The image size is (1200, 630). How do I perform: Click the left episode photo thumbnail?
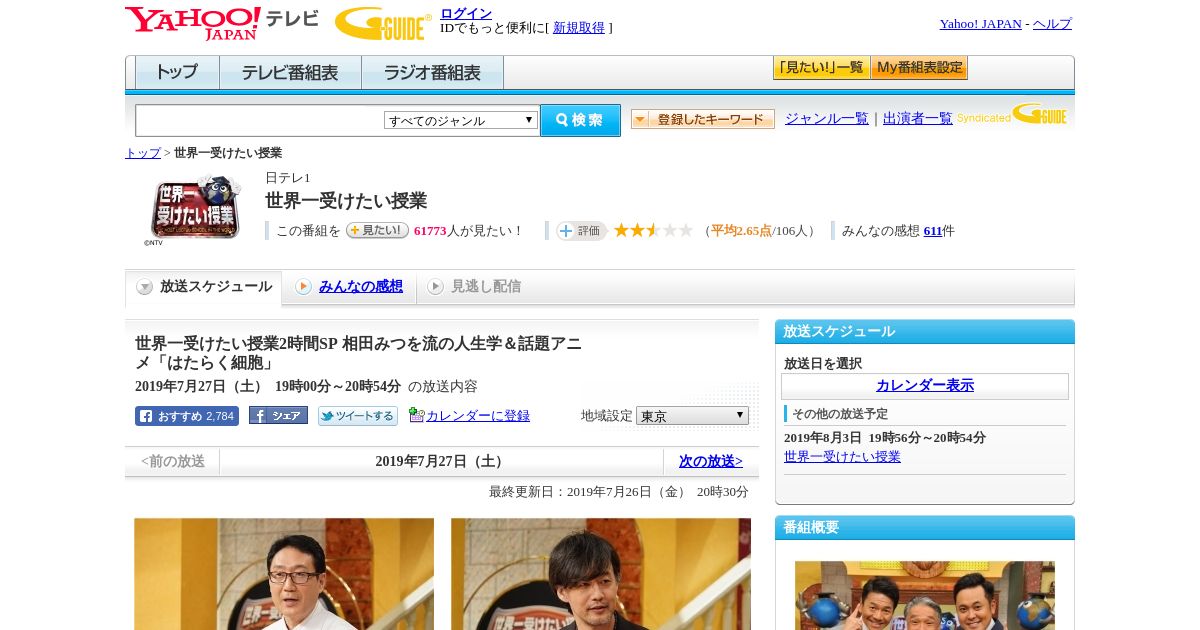click(x=284, y=574)
